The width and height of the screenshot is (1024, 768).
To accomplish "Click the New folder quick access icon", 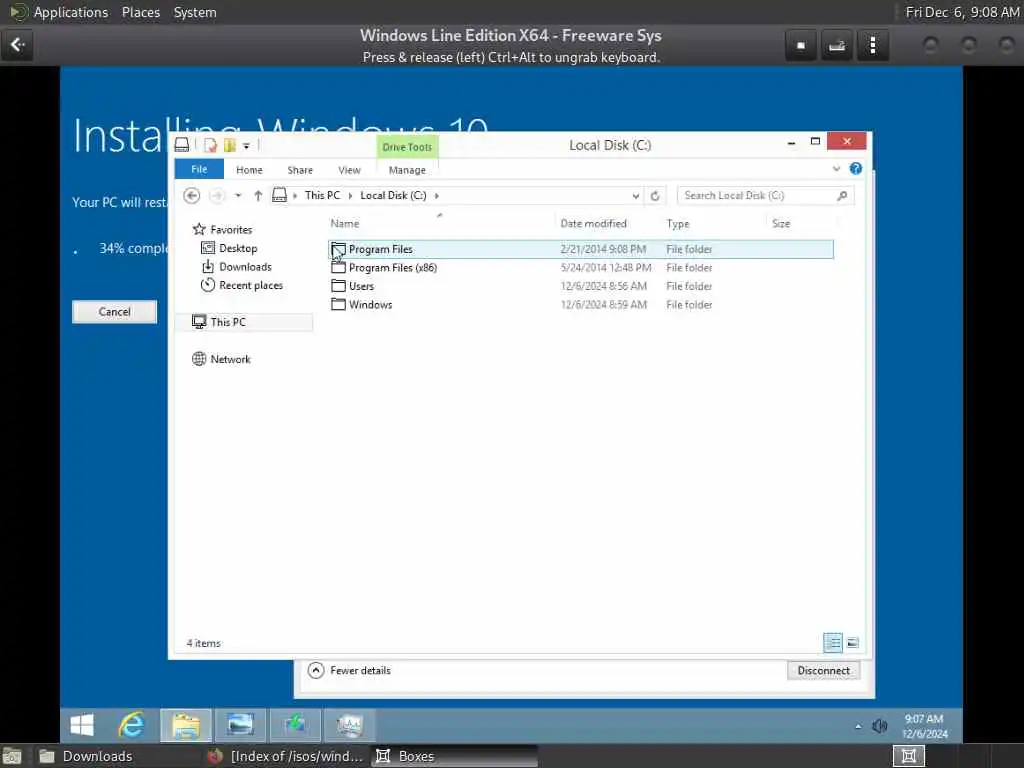I will pyautogui.click(x=229, y=145).
